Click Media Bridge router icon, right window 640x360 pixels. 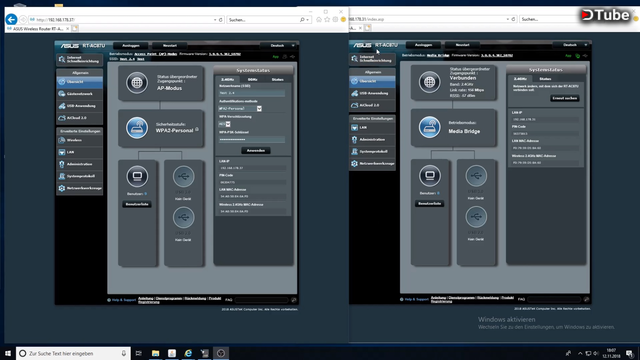point(429,127)
